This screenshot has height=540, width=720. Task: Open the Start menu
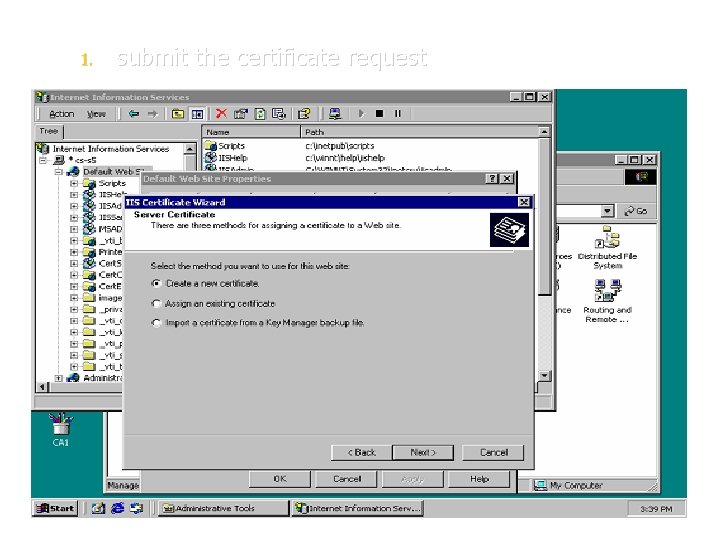click(x=55, y=508)
